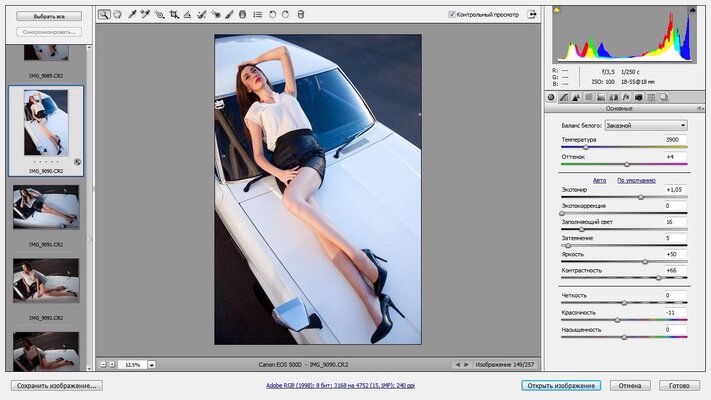
Task: Rotate image 90° counterclockwise
Action: click(273, 15)
